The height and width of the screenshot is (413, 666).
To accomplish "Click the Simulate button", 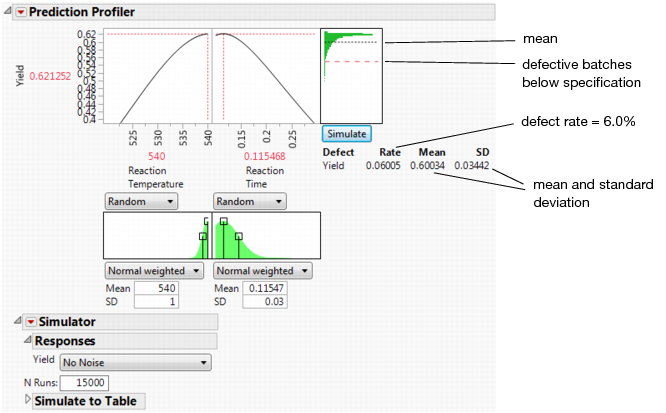I will [x=347, y=134].
